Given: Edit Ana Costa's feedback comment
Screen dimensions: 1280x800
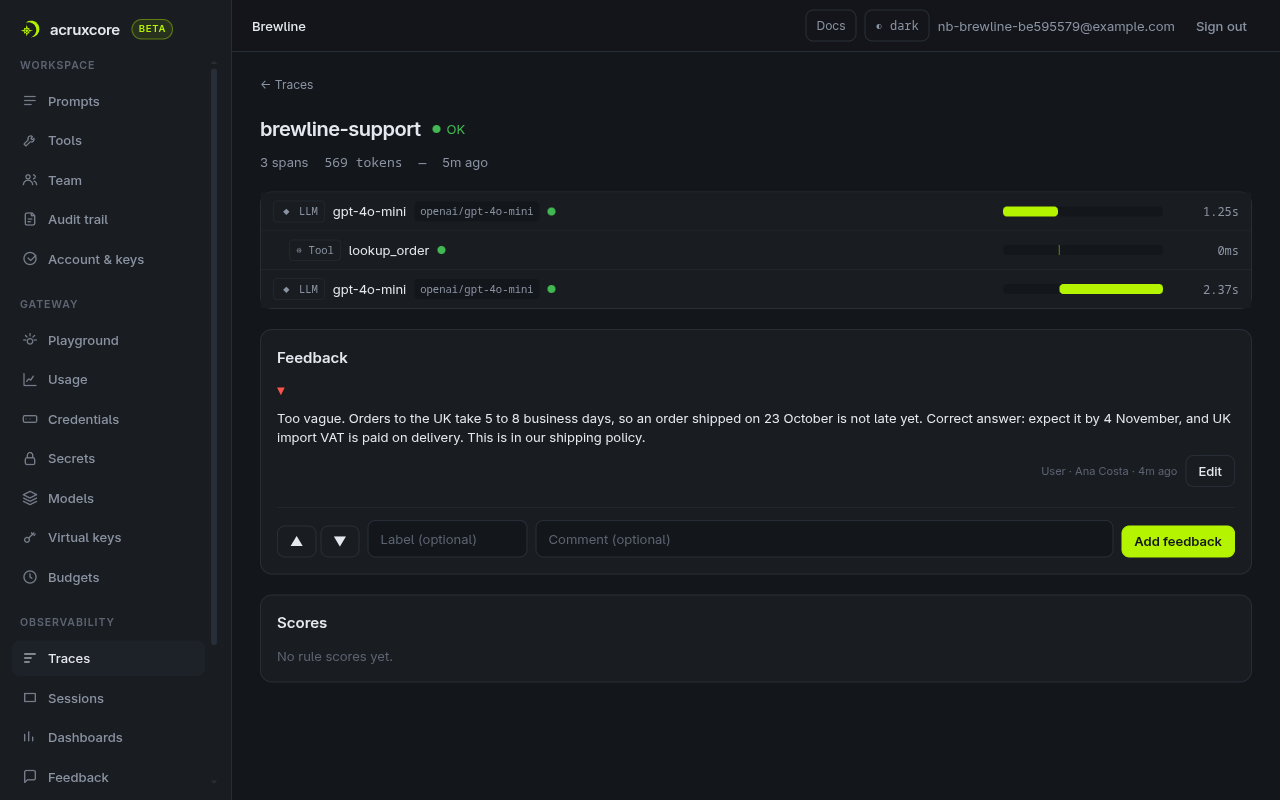Looking at the screenshot, I should [x=1210, y=471].
